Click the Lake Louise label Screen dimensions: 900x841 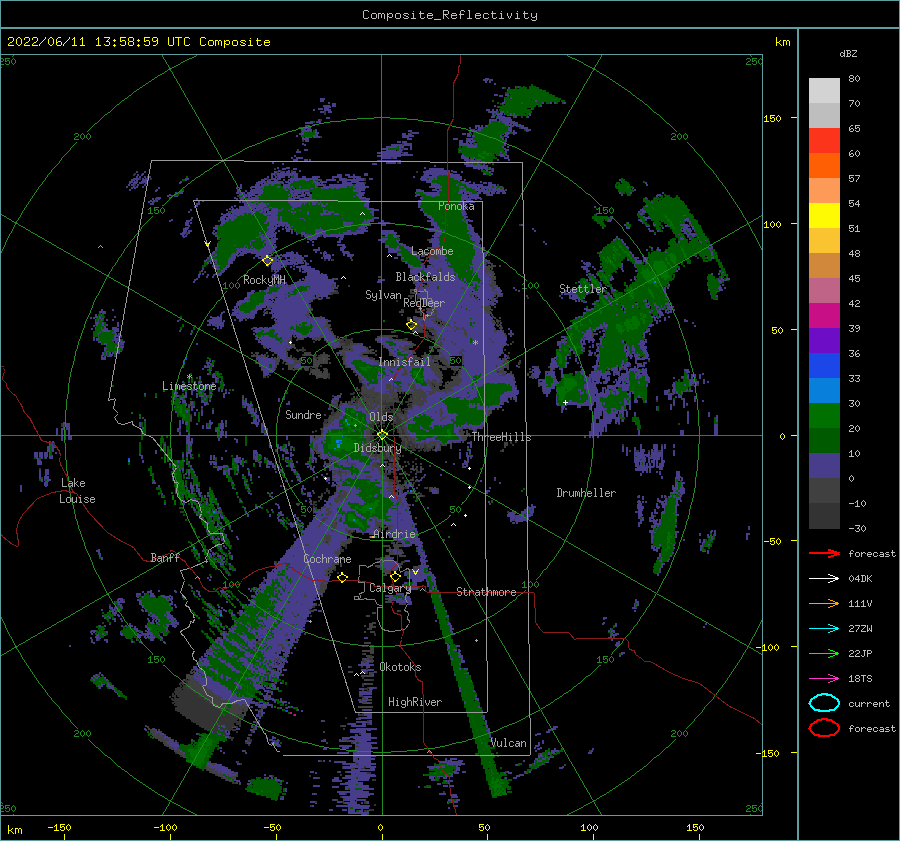point(77,491)
